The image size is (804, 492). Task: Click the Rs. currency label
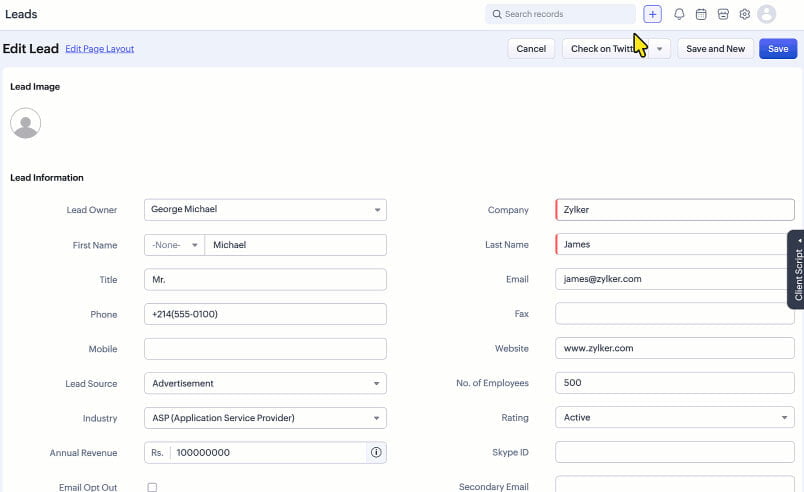pos(157,453)
